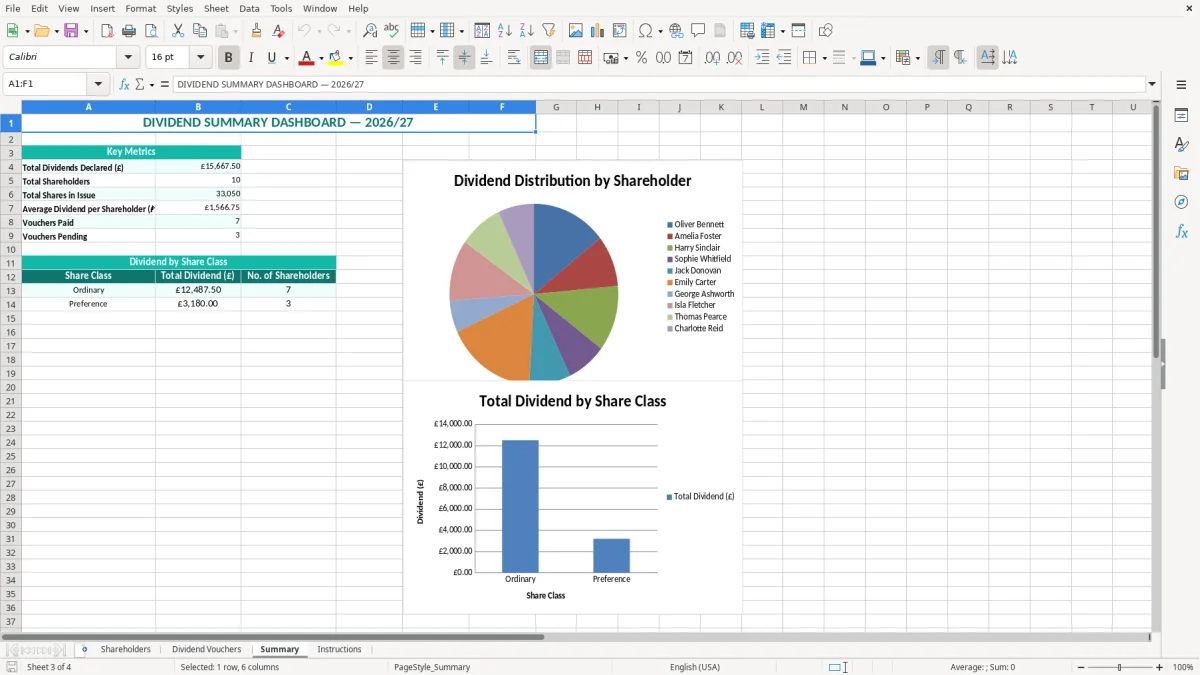Viewport: 1200px width, 675px height.
Task: Click the Sort Ascending icon
Action: click(505, 31)
